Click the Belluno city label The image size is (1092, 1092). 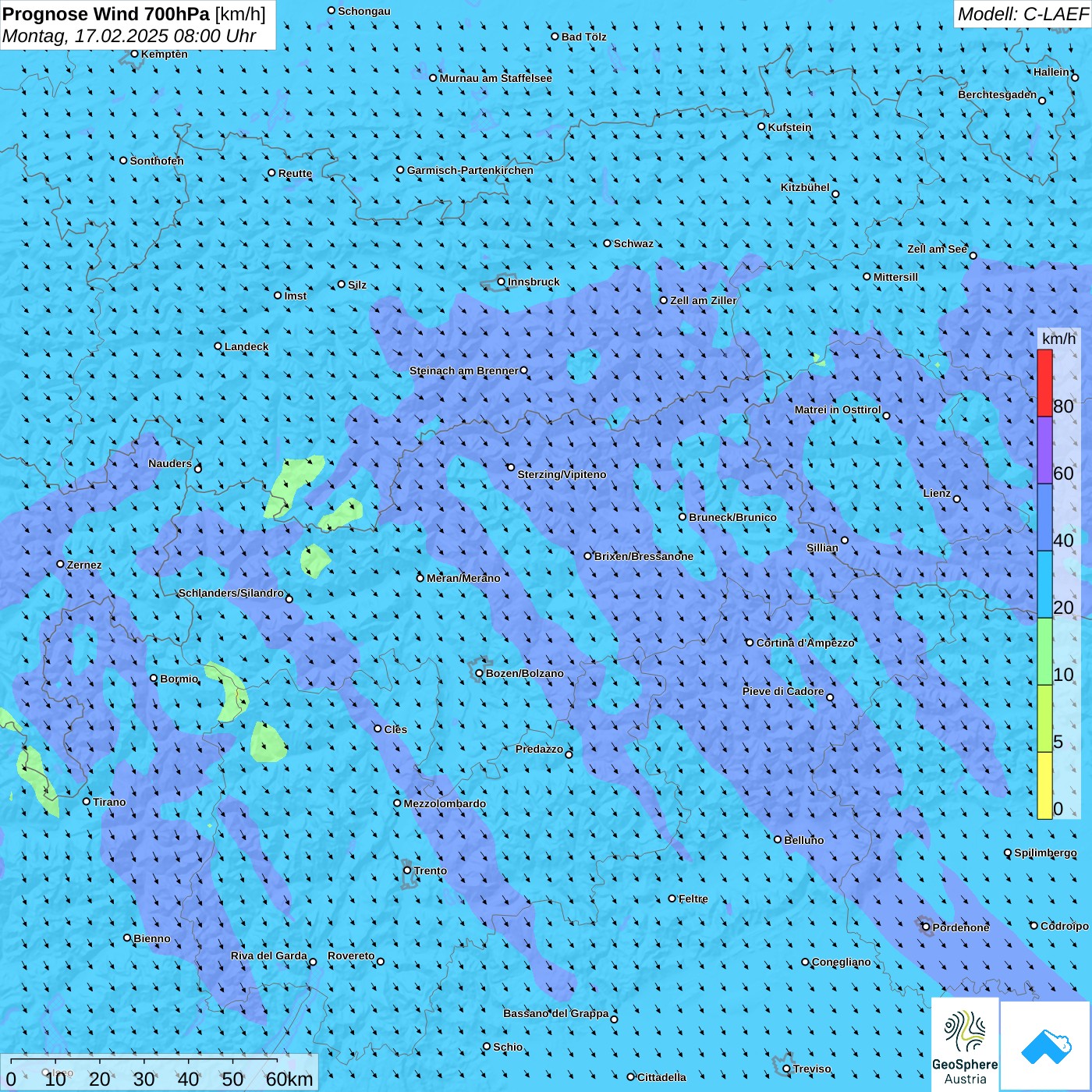804,840
